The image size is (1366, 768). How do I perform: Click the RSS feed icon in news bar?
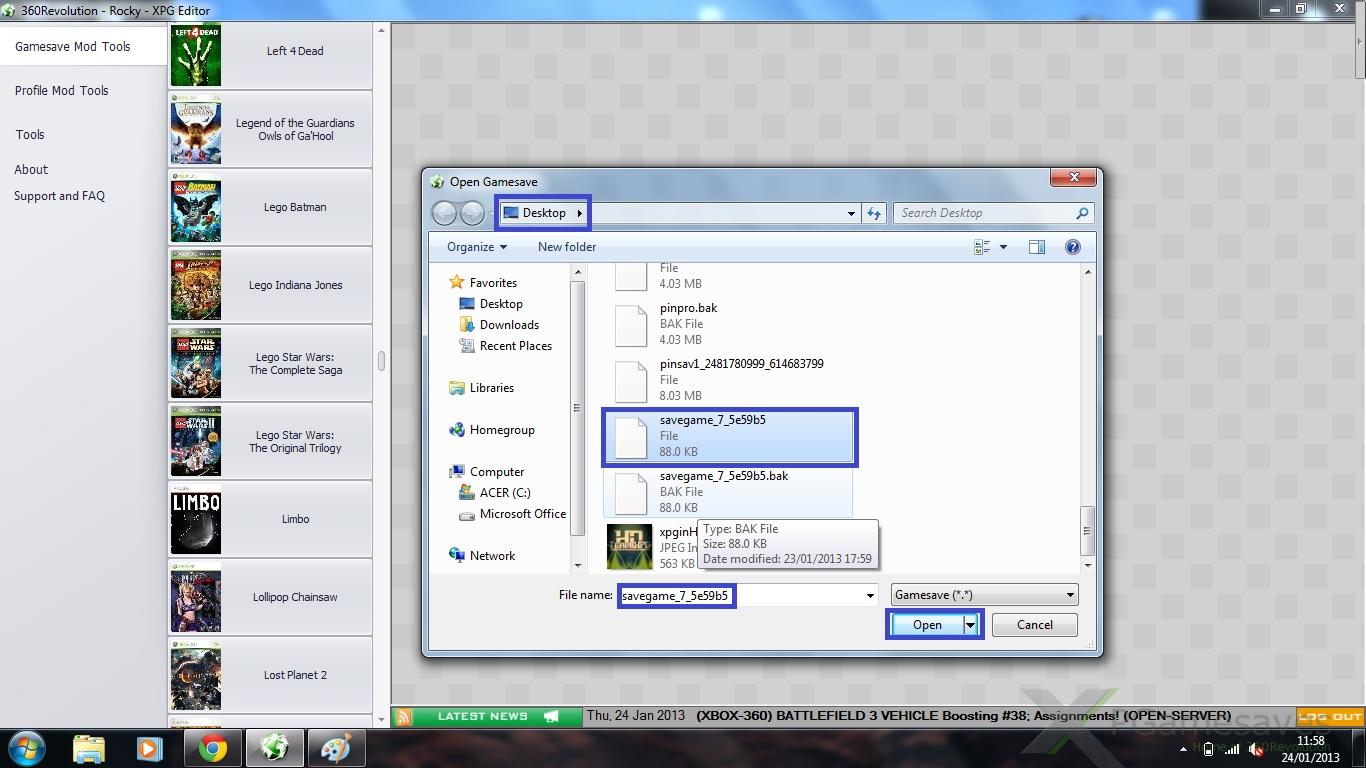click(x=403, y=716)
